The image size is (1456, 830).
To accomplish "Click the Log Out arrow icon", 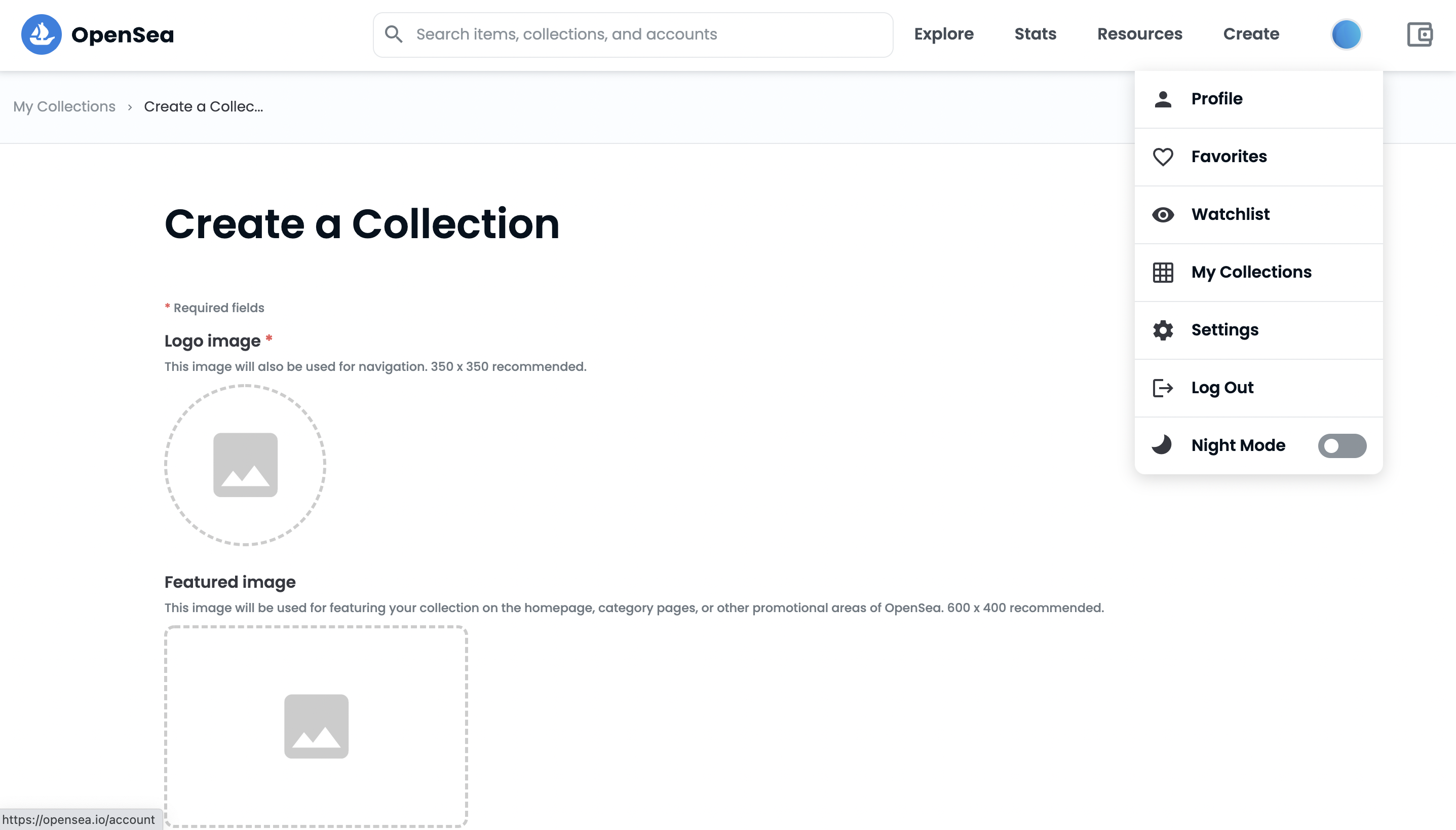I will tap(1163, 388).
